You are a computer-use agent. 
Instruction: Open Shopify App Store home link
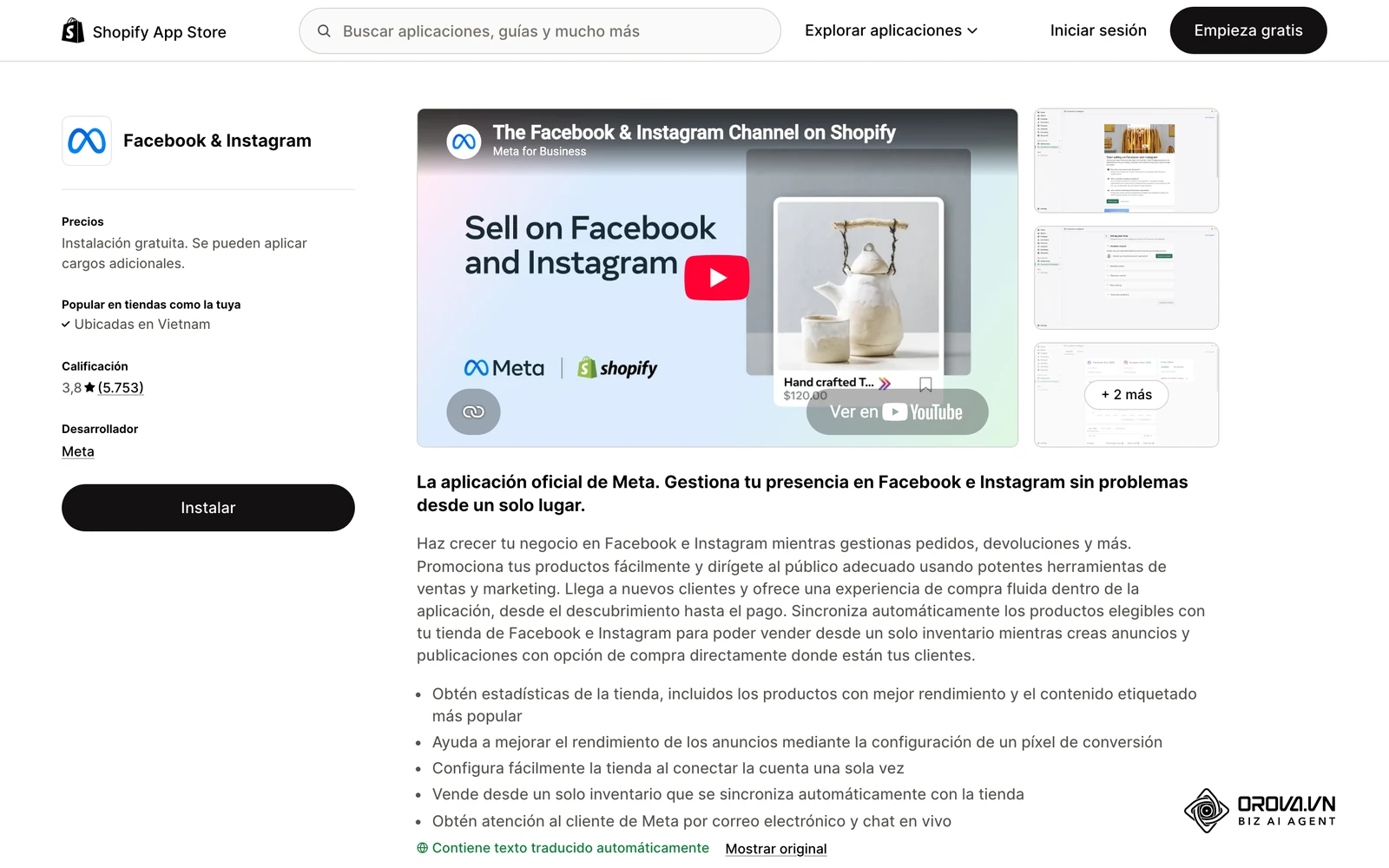point(144,31)
